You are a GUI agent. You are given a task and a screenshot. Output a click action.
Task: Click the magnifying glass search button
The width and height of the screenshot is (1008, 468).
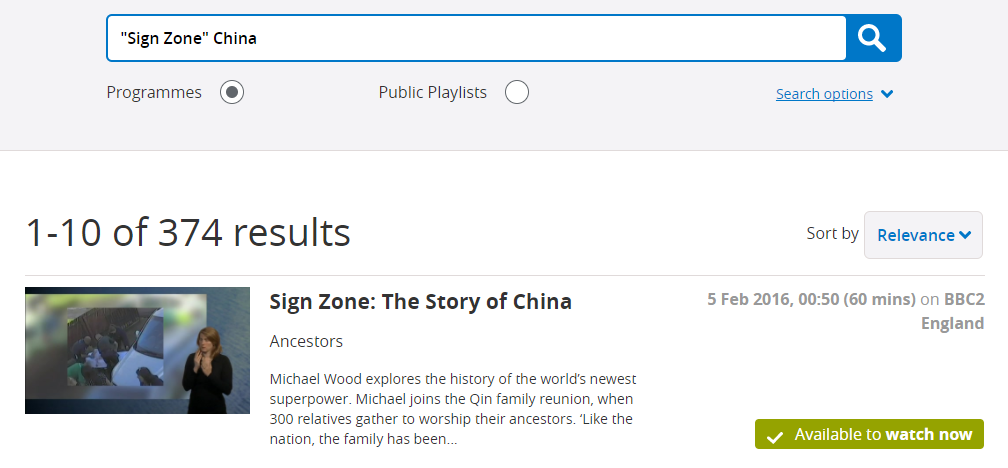click(873, 38)
